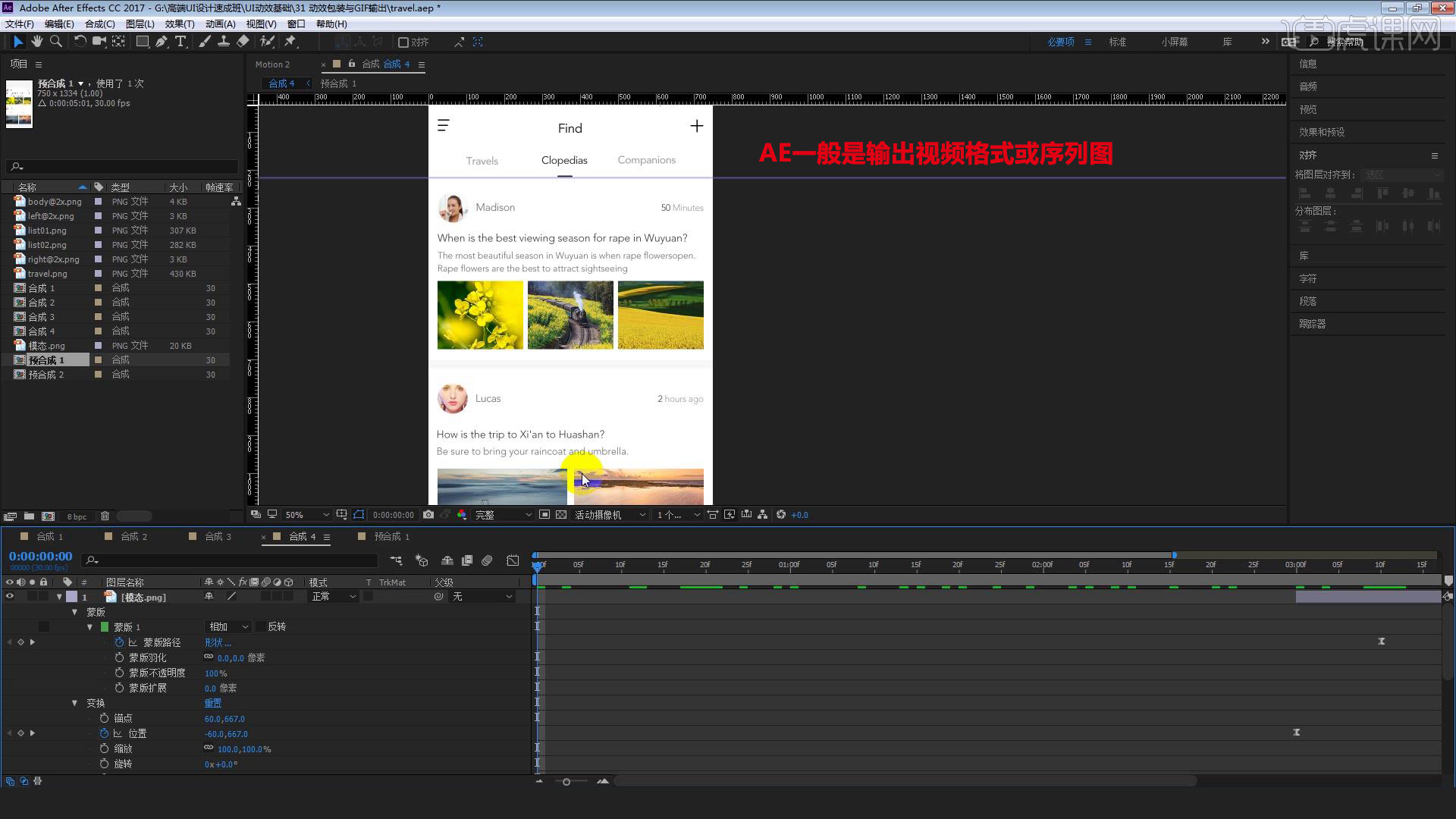Viewport: 1456px width, 819px height.
Task: Collapse the 变换 property group
Action: (x=74, y=703)
